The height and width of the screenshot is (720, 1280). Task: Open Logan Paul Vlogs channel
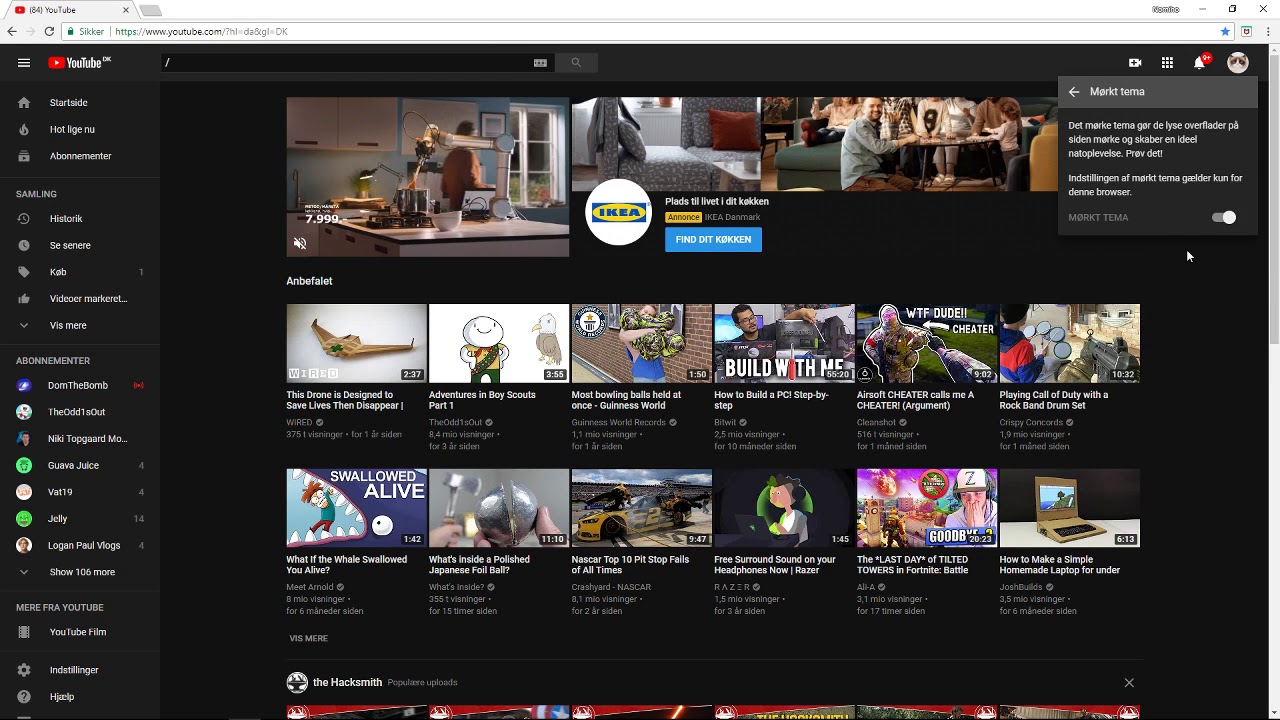coord(80,545)
